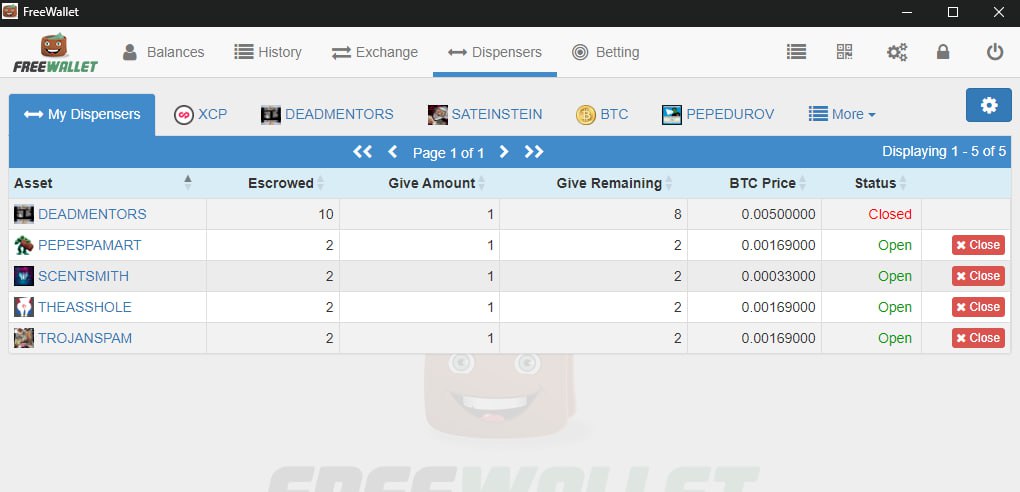
Task: Open the Exchange section
Action: tap(375, 52)
